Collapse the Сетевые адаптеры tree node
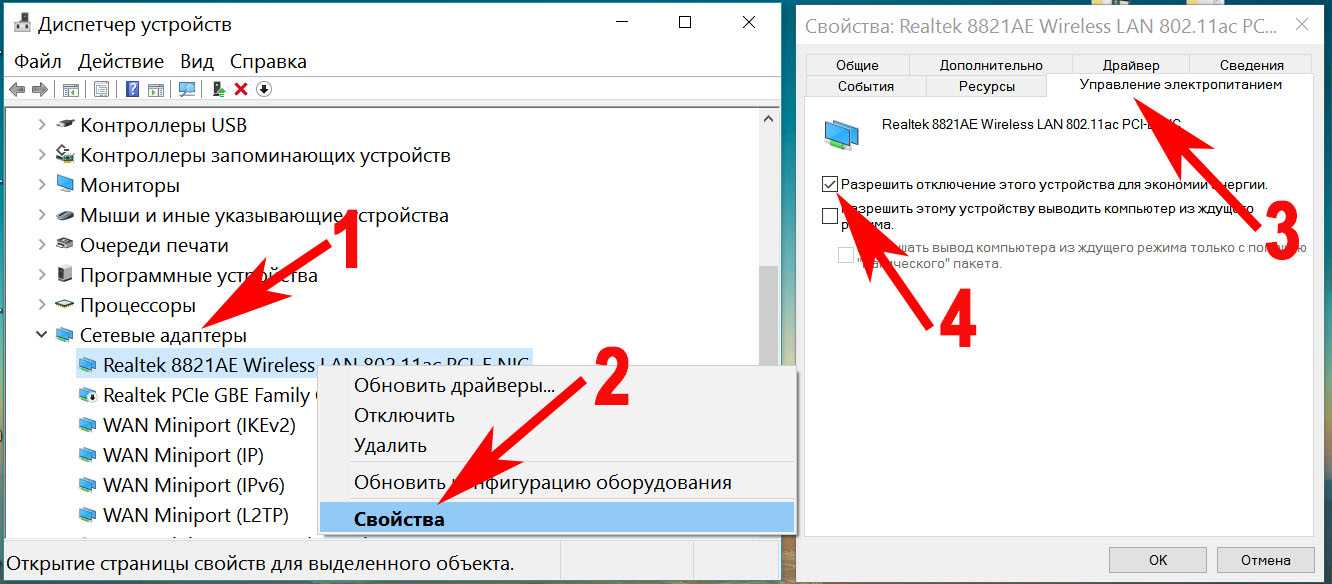The width and height of the screenshot is (1332, 584). (x=42, y=335)
